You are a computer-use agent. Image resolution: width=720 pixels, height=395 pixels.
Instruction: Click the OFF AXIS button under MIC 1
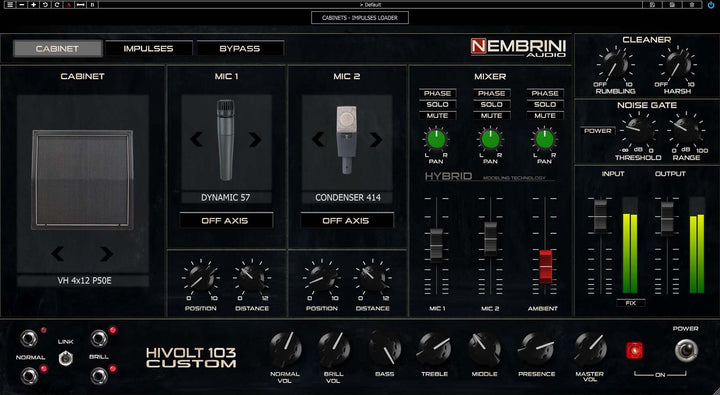coord(225,220)
